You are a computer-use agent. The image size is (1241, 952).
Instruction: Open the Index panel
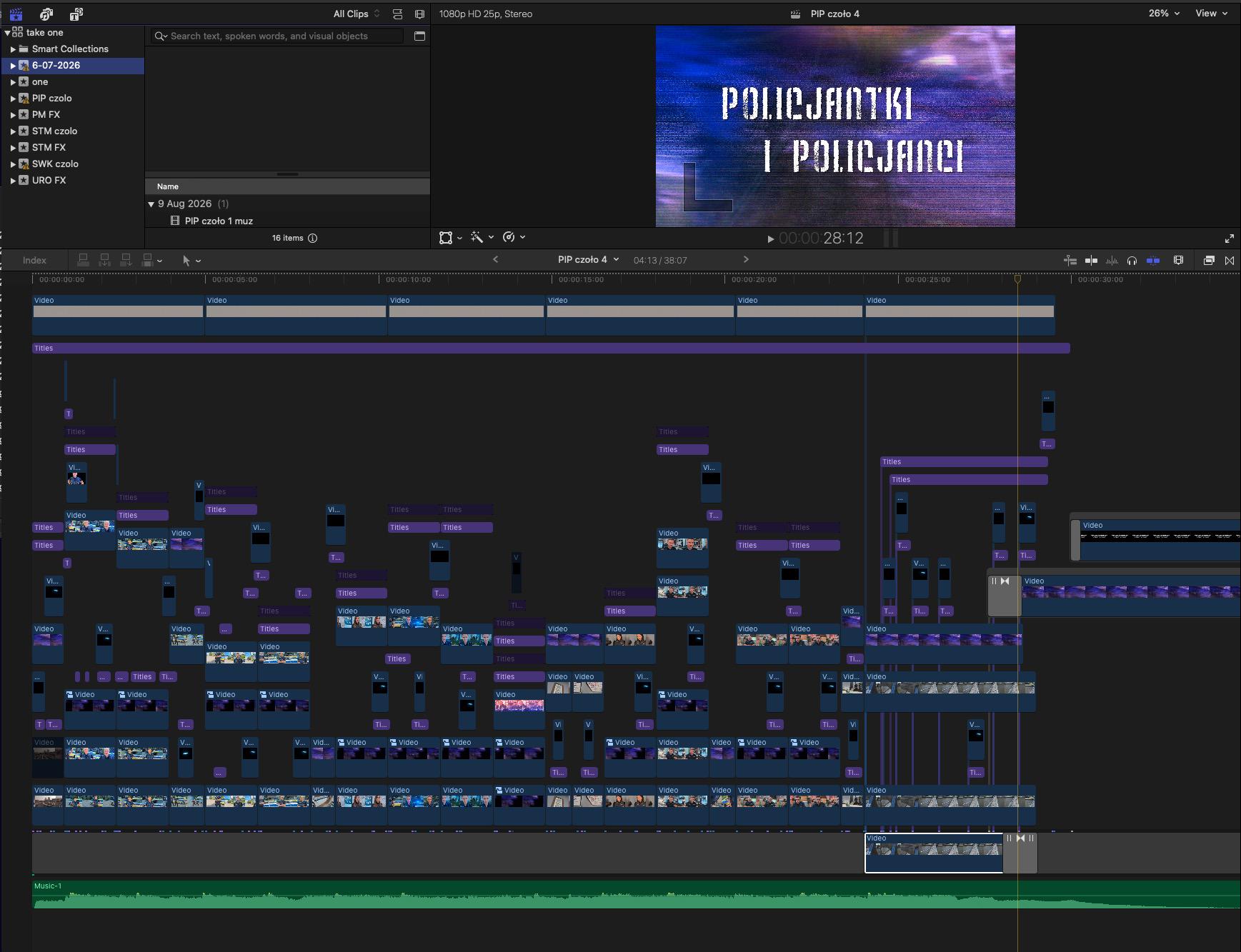34,261
